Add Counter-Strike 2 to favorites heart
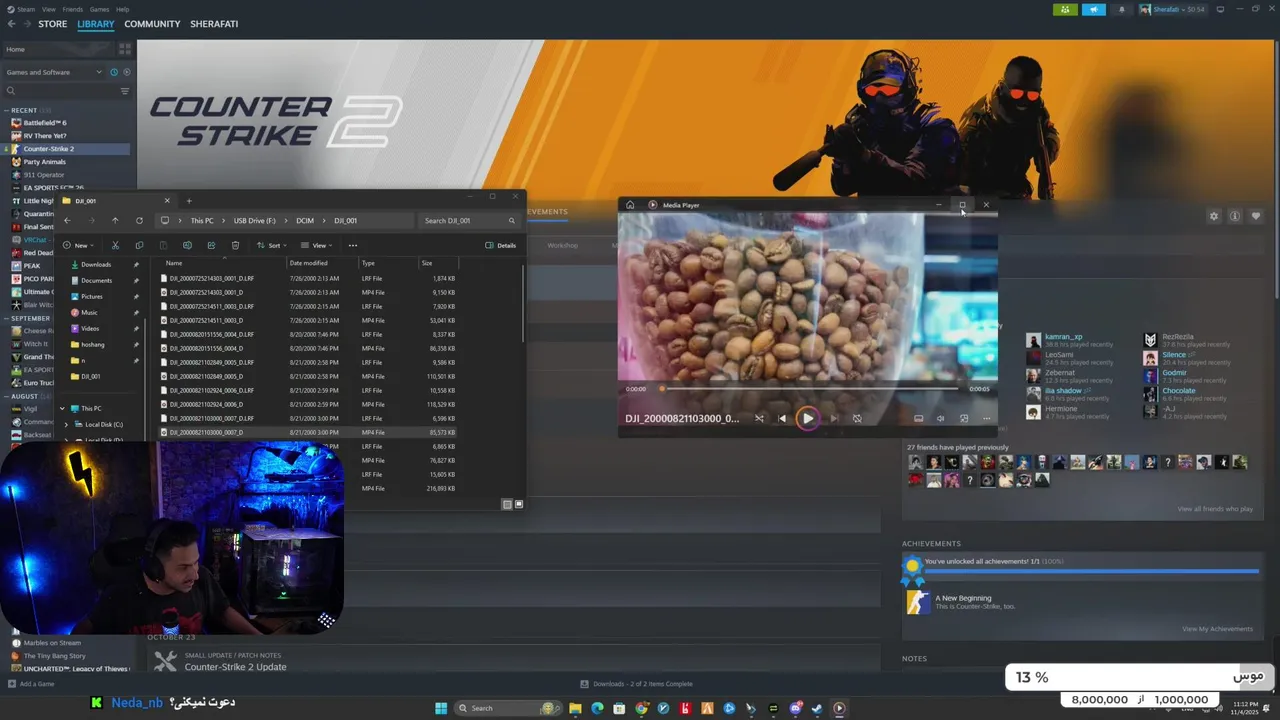1280x720 pixels. (1256, 216)
